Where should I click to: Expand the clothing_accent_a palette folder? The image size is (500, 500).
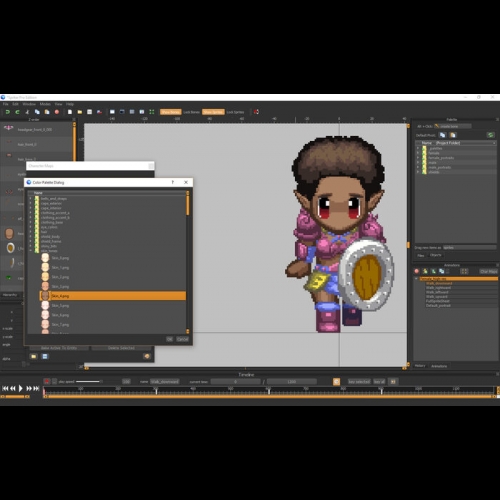(31, 213)
